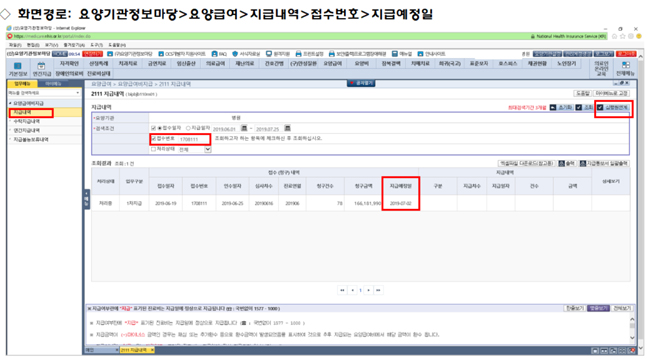Open the 처리상태 전체 dropdown
Image resolution: width=650 pixels, height=362 pixels.
pos(208,149)
